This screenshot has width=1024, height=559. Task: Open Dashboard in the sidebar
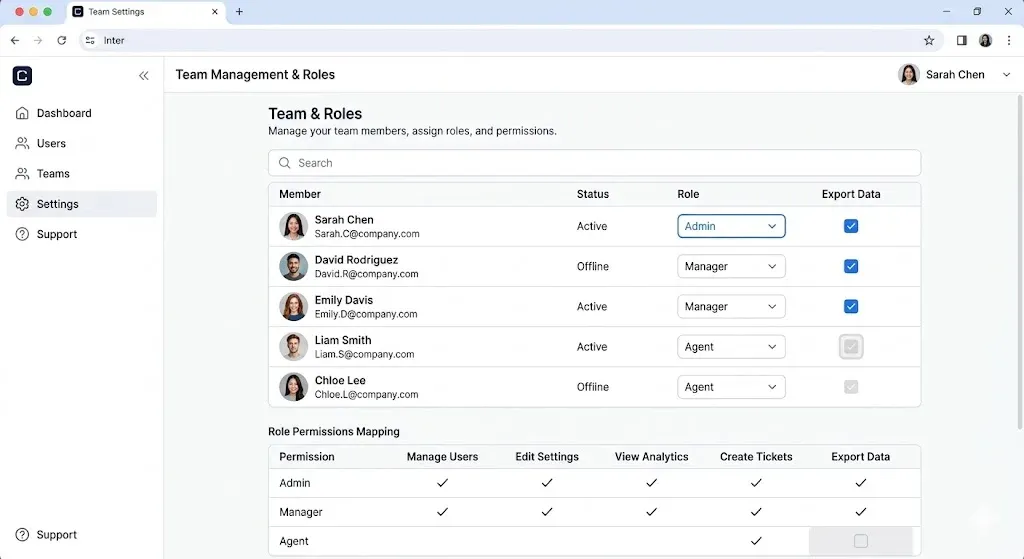click(82, 113)
